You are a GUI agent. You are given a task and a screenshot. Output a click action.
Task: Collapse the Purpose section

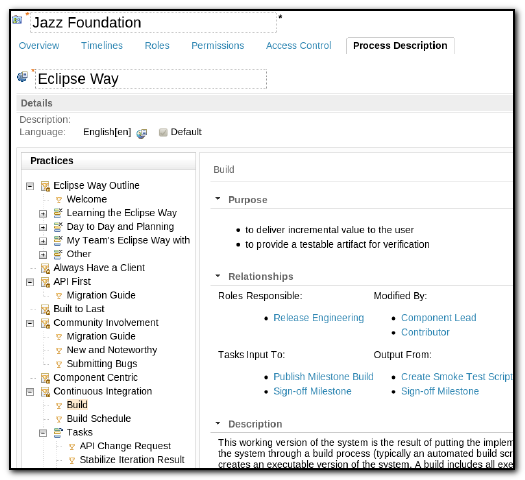(218, 199)
